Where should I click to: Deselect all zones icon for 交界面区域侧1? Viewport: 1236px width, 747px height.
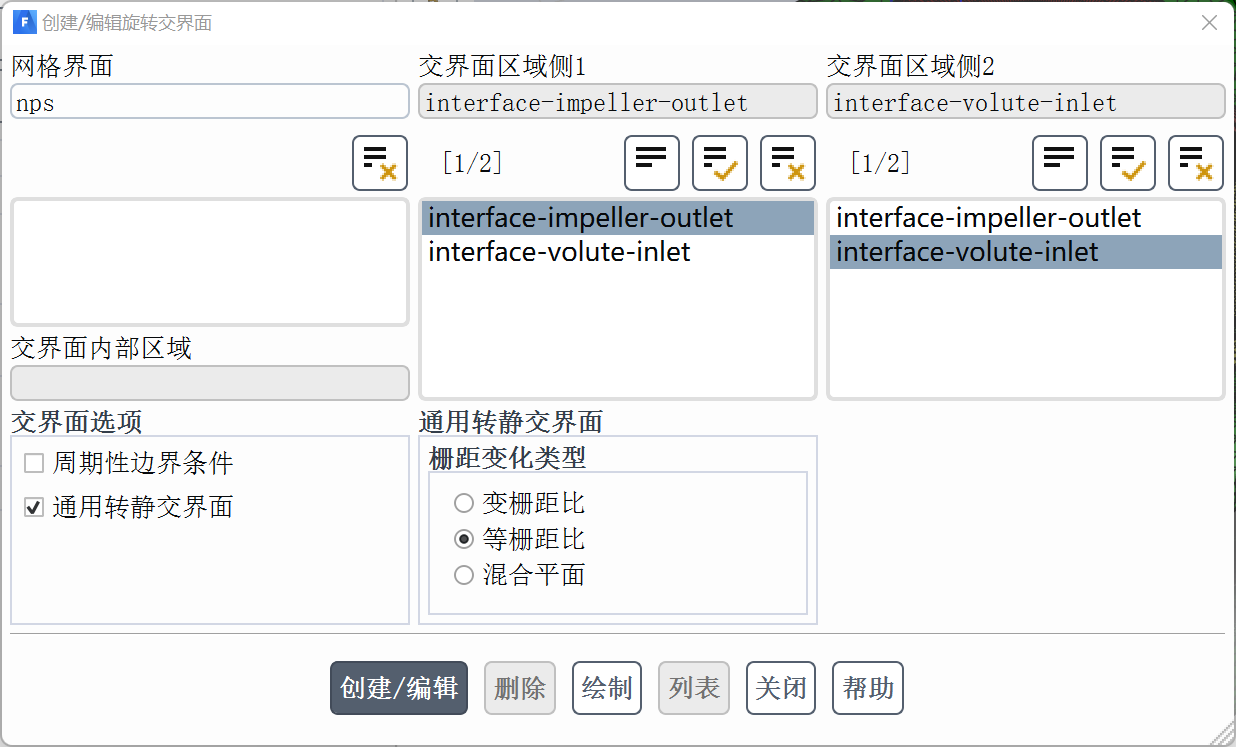coord(788,163)
